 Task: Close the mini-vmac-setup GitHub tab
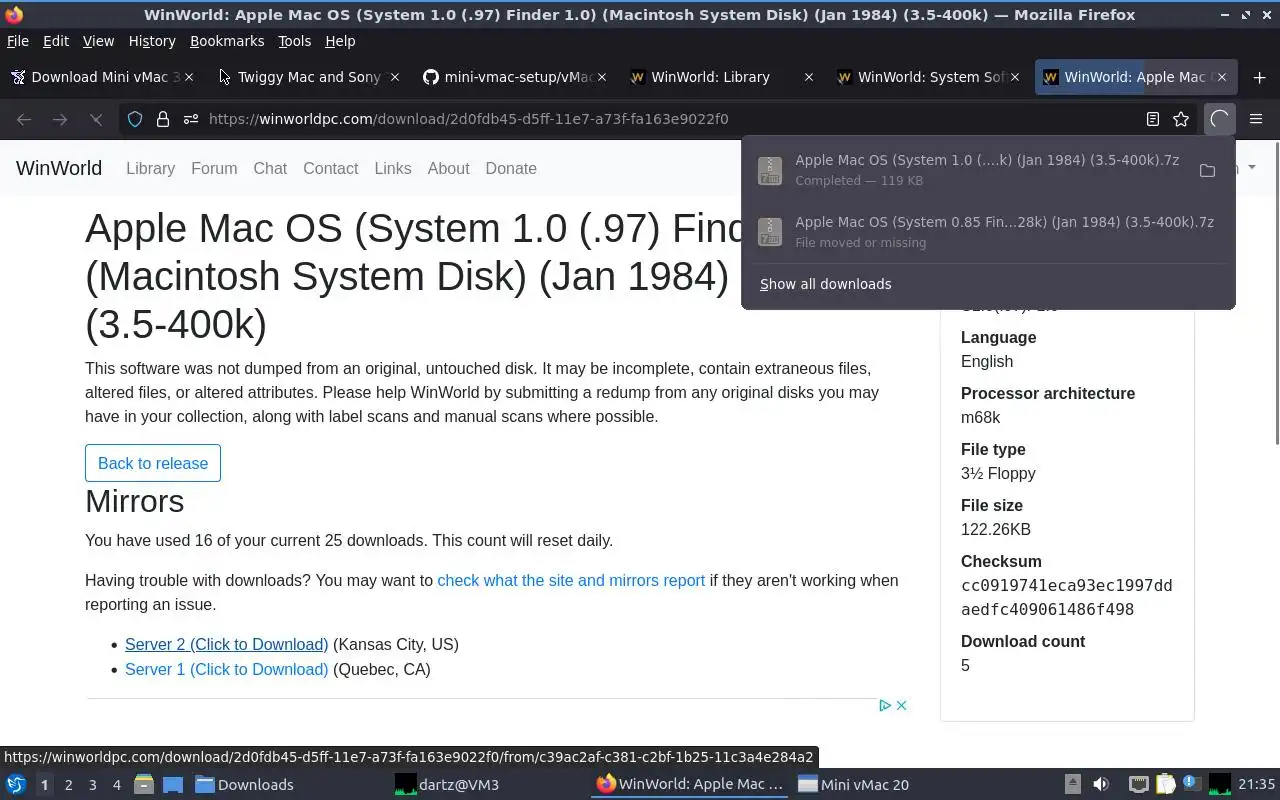[x=602, y=77]
